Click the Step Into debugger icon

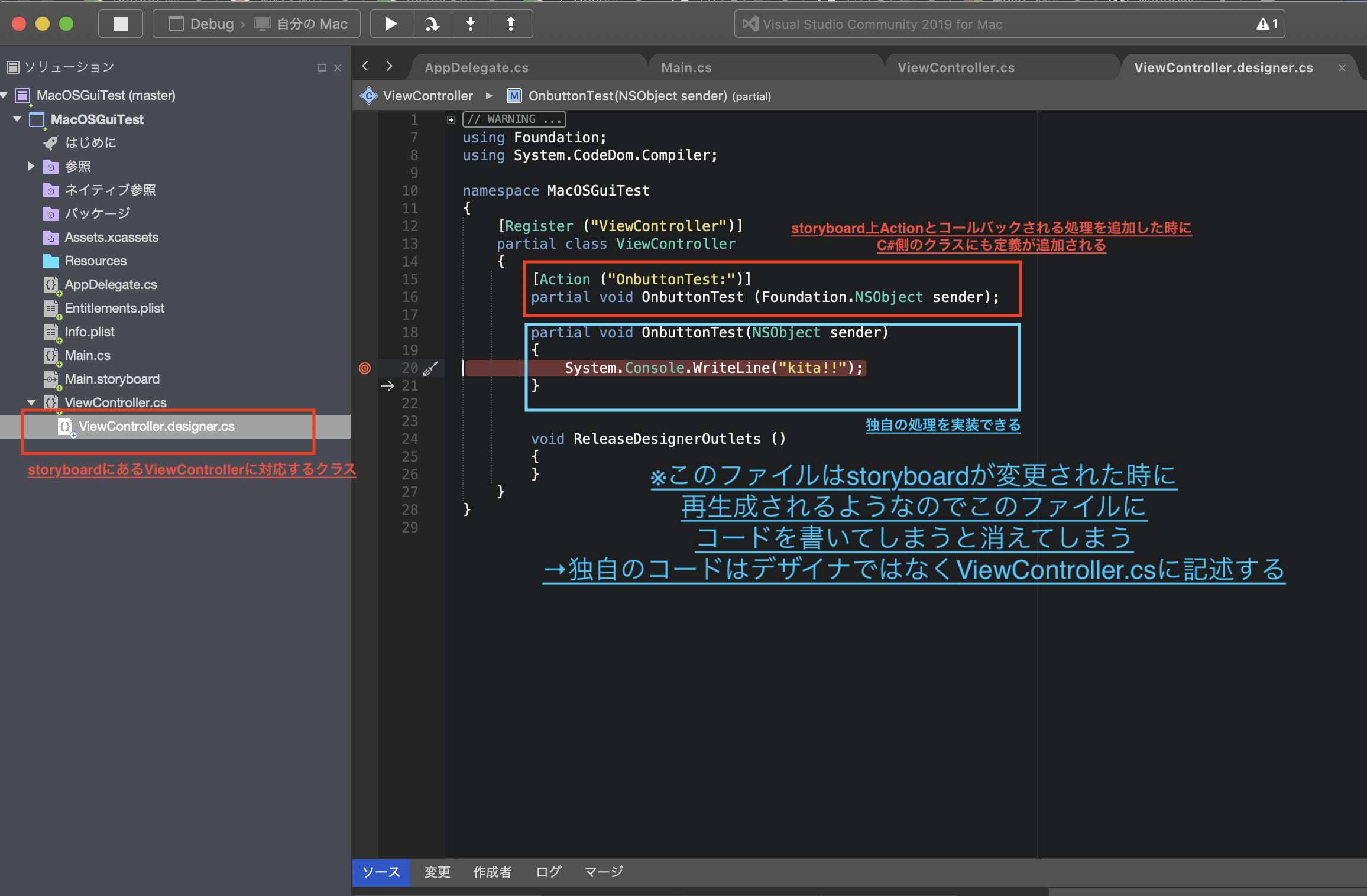click(x=471, y=24)
